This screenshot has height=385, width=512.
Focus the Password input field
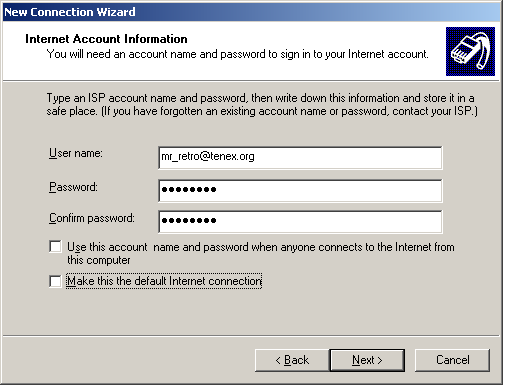tap(300, 191)
